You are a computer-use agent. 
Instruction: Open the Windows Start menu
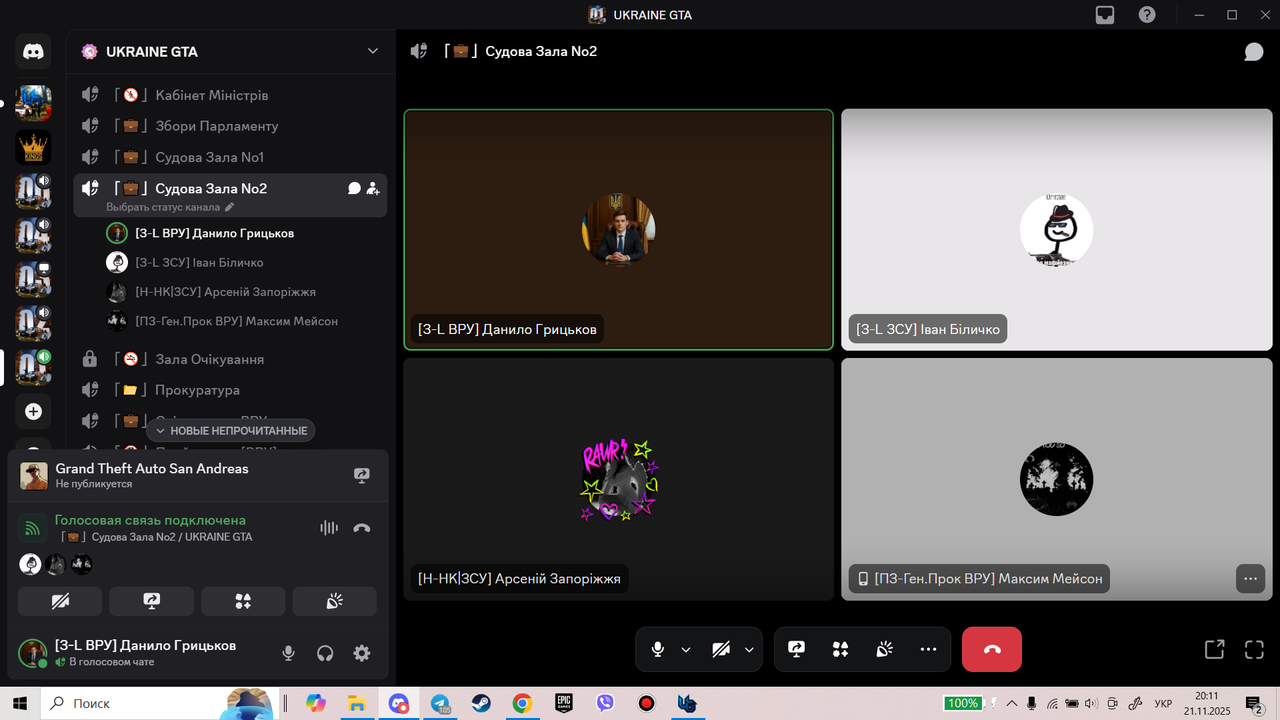click(20, 703)
